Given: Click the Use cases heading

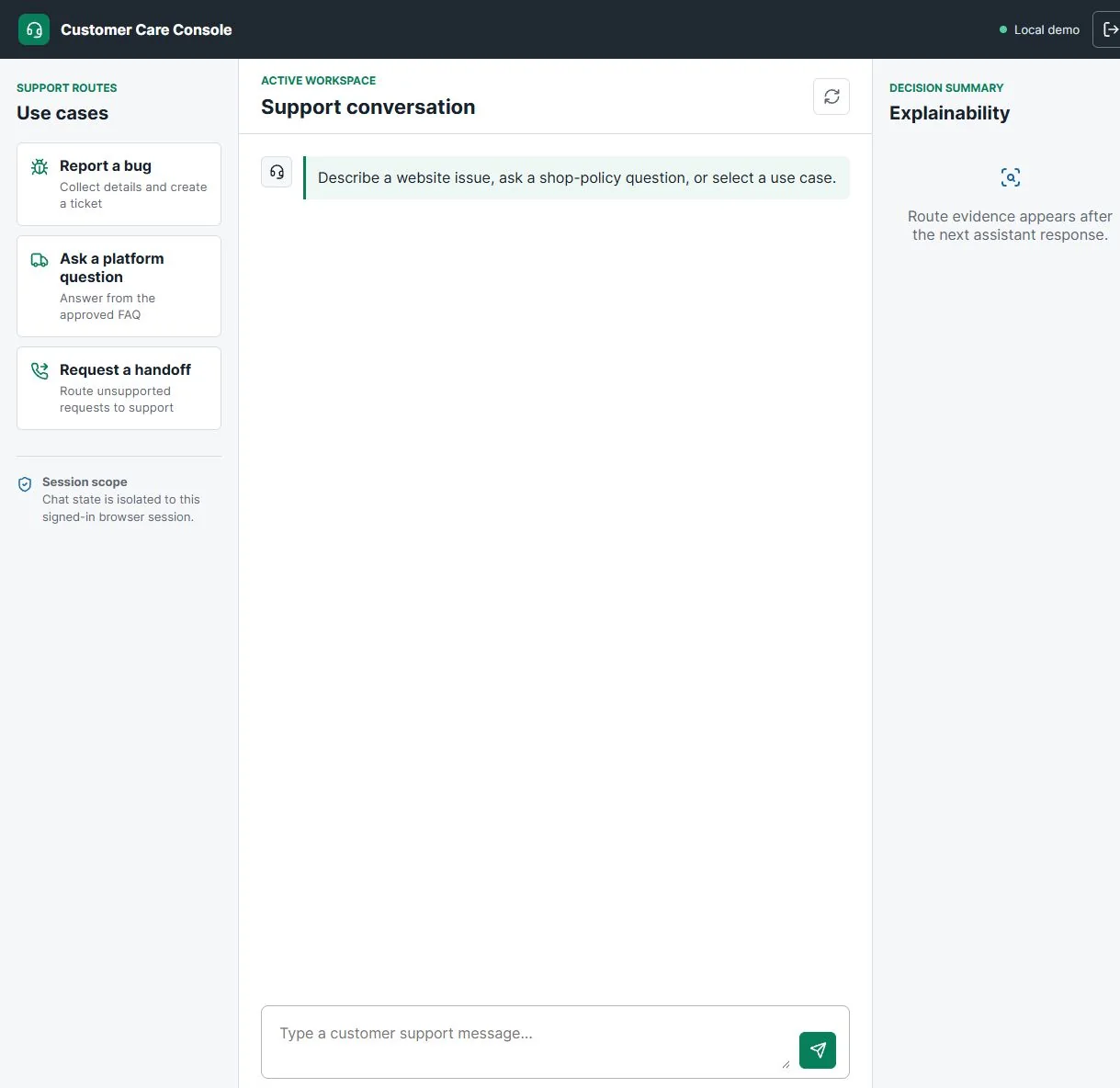Looking at the screenshot, I should coord(62,113).
